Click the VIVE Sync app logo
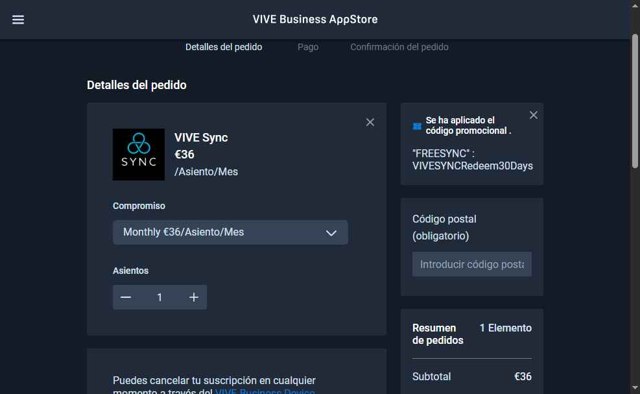The height and width of the screenshot is (394, 640). pos(139,154)
